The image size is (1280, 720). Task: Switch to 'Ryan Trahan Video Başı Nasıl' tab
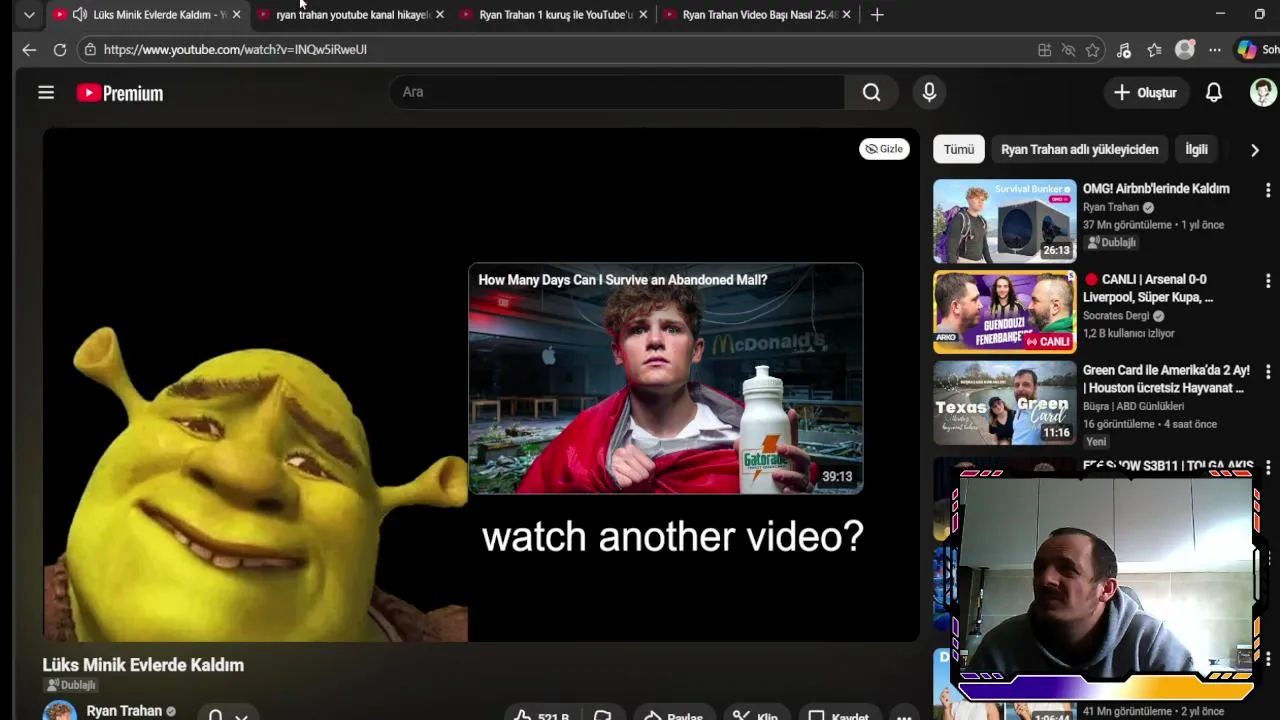click(757, 15)
